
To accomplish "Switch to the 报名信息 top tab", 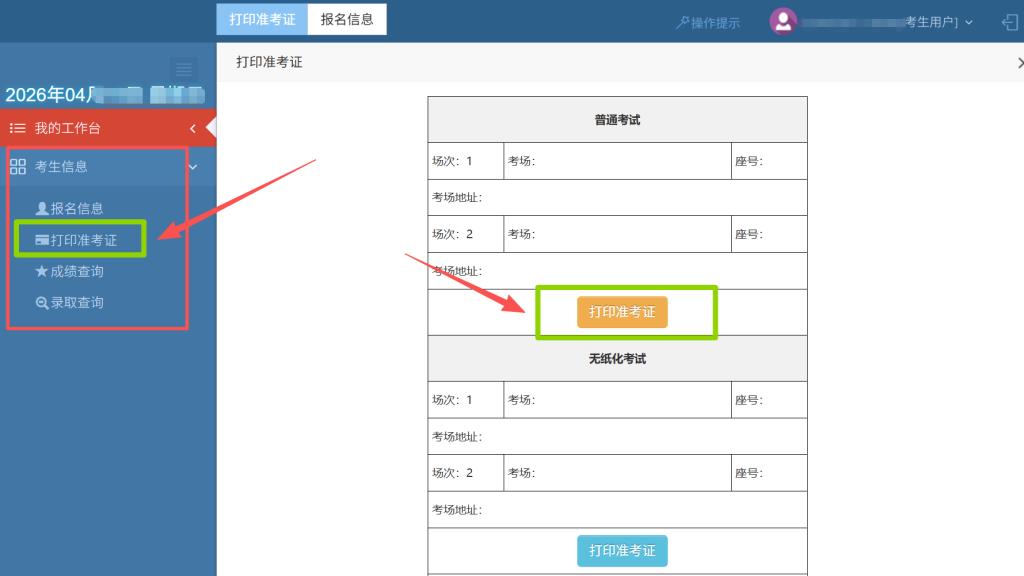I will click(347, 19).
